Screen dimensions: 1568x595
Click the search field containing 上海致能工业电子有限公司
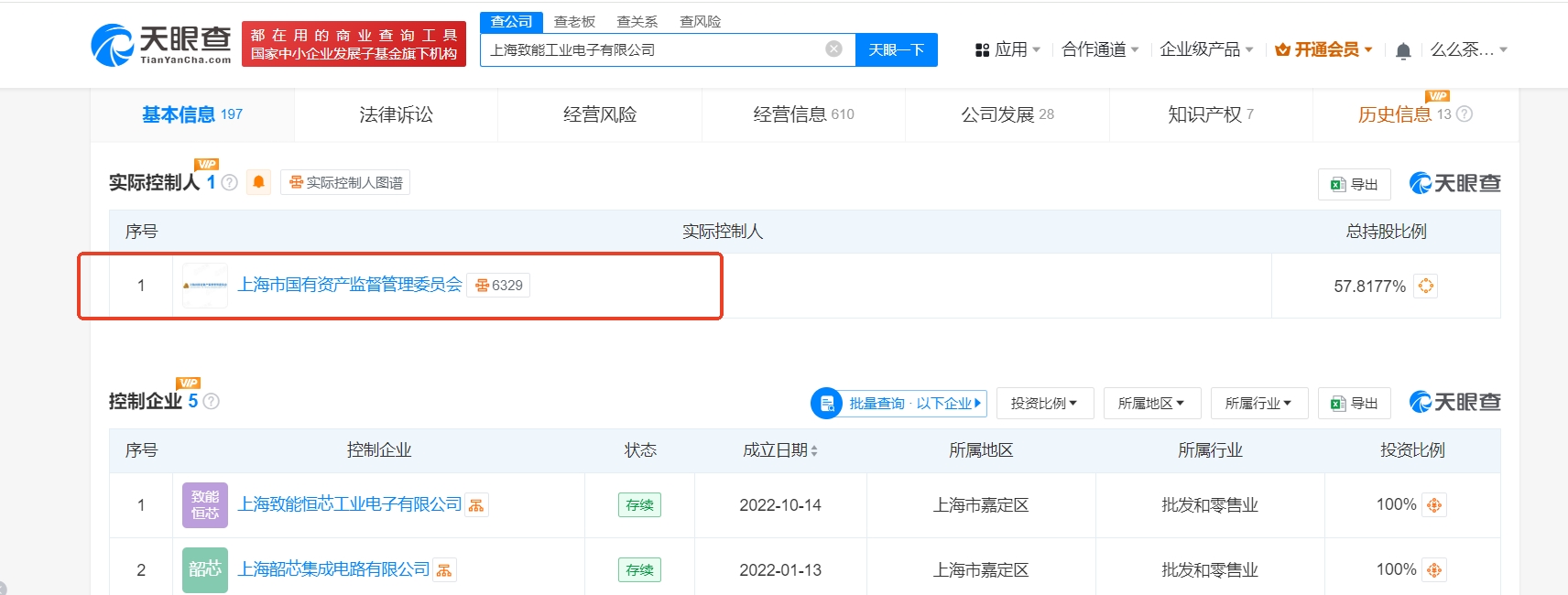click(x=668, y=49)
